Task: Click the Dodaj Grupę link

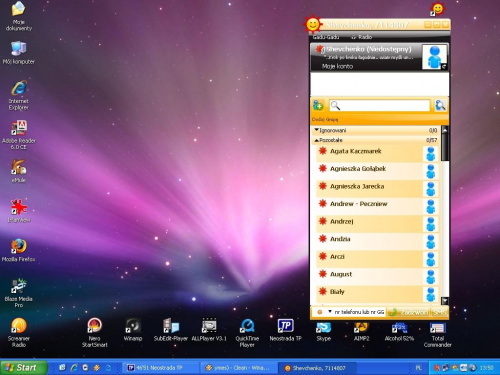Action: [325, 119]
